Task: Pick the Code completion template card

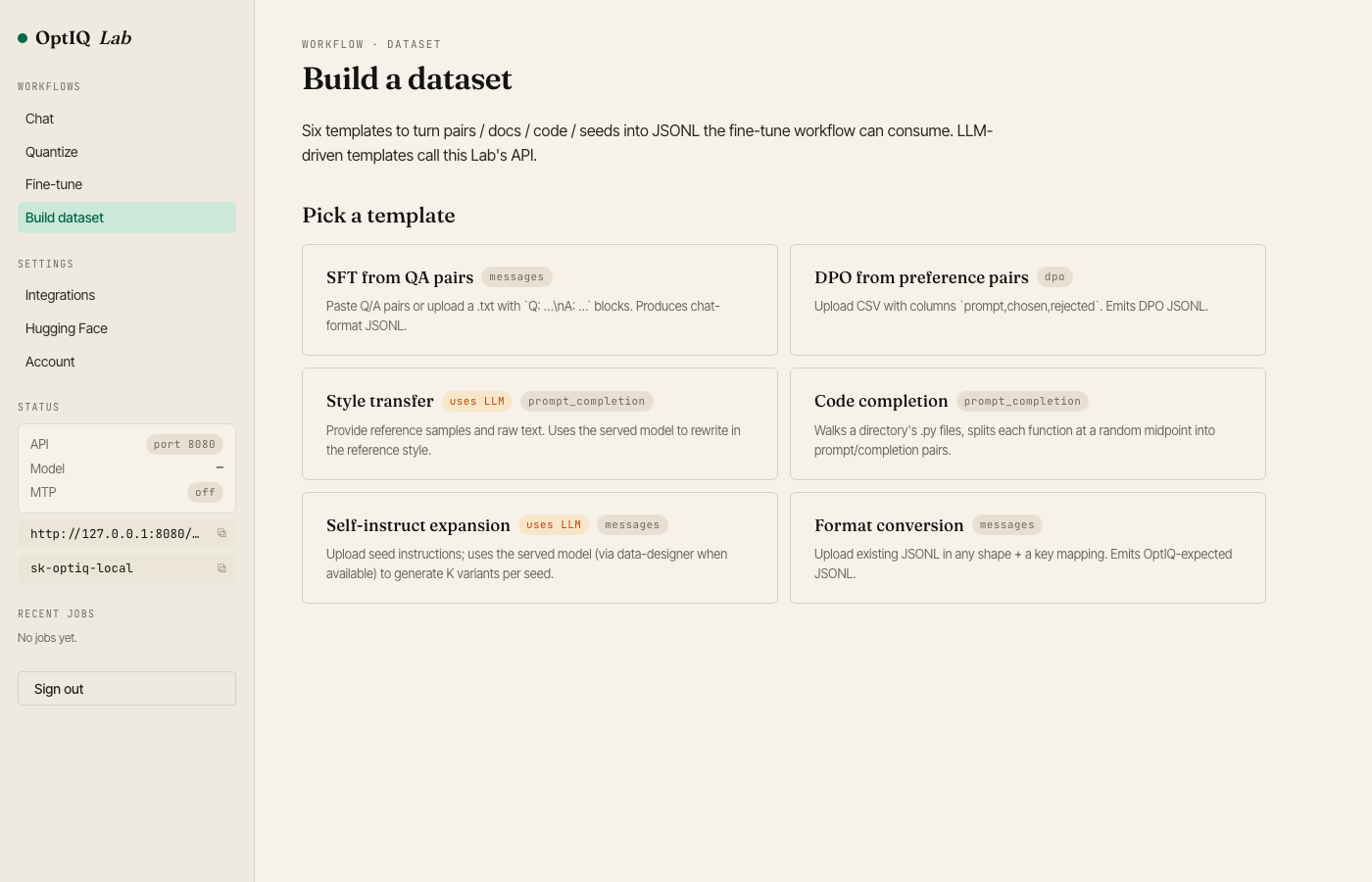Action: point(1028,424)
